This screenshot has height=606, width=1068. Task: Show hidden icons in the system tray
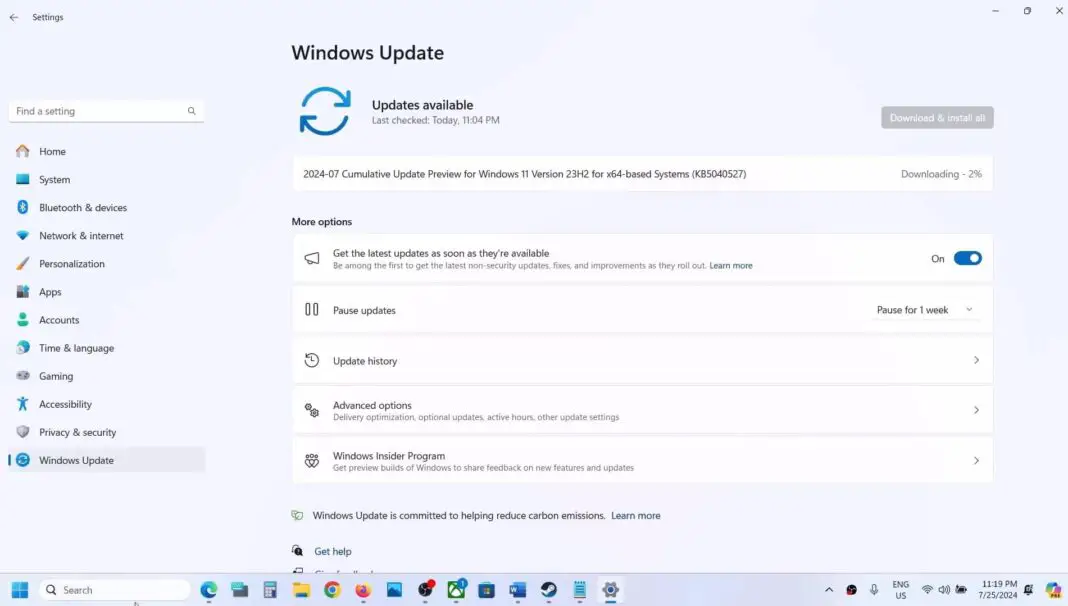click(829, 590)
